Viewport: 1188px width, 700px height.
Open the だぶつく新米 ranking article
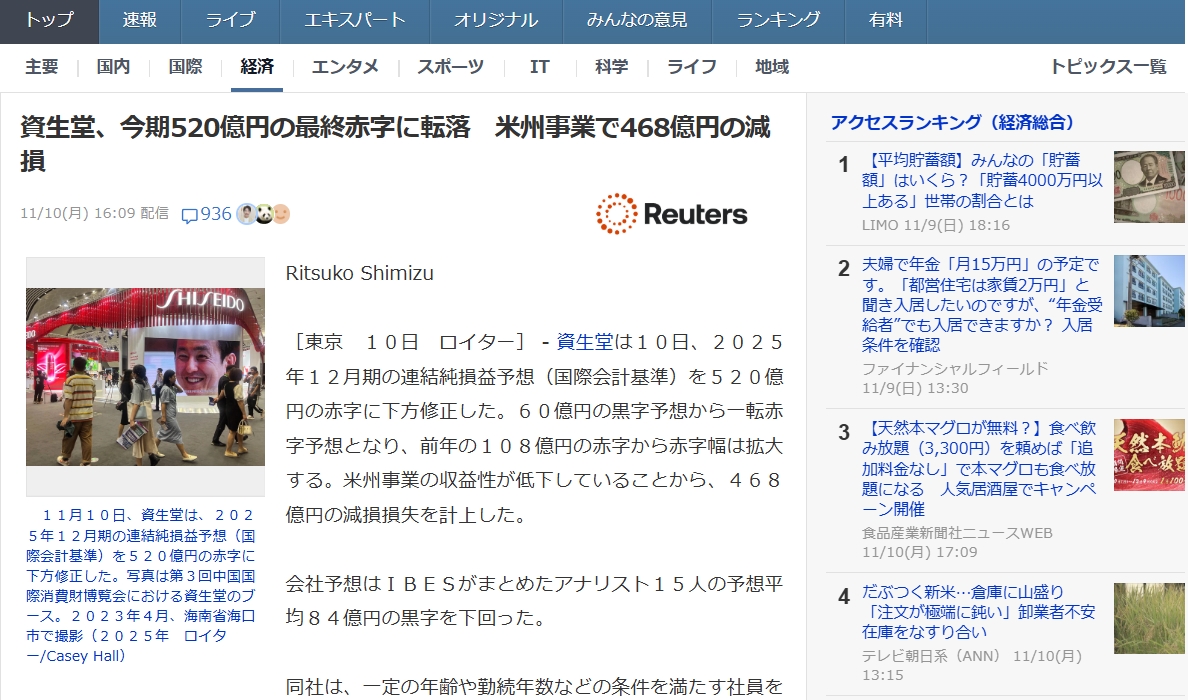(x=978, y=612)
